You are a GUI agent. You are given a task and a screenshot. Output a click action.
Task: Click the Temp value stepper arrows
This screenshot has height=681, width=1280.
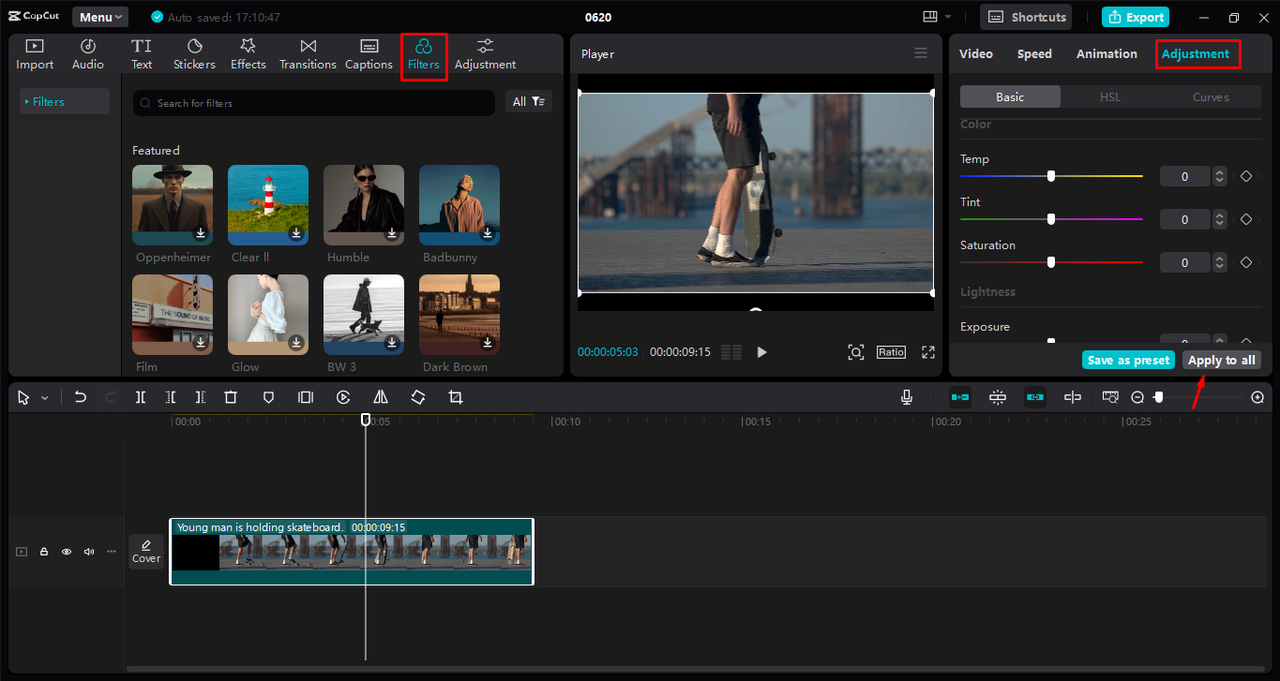1219,176
